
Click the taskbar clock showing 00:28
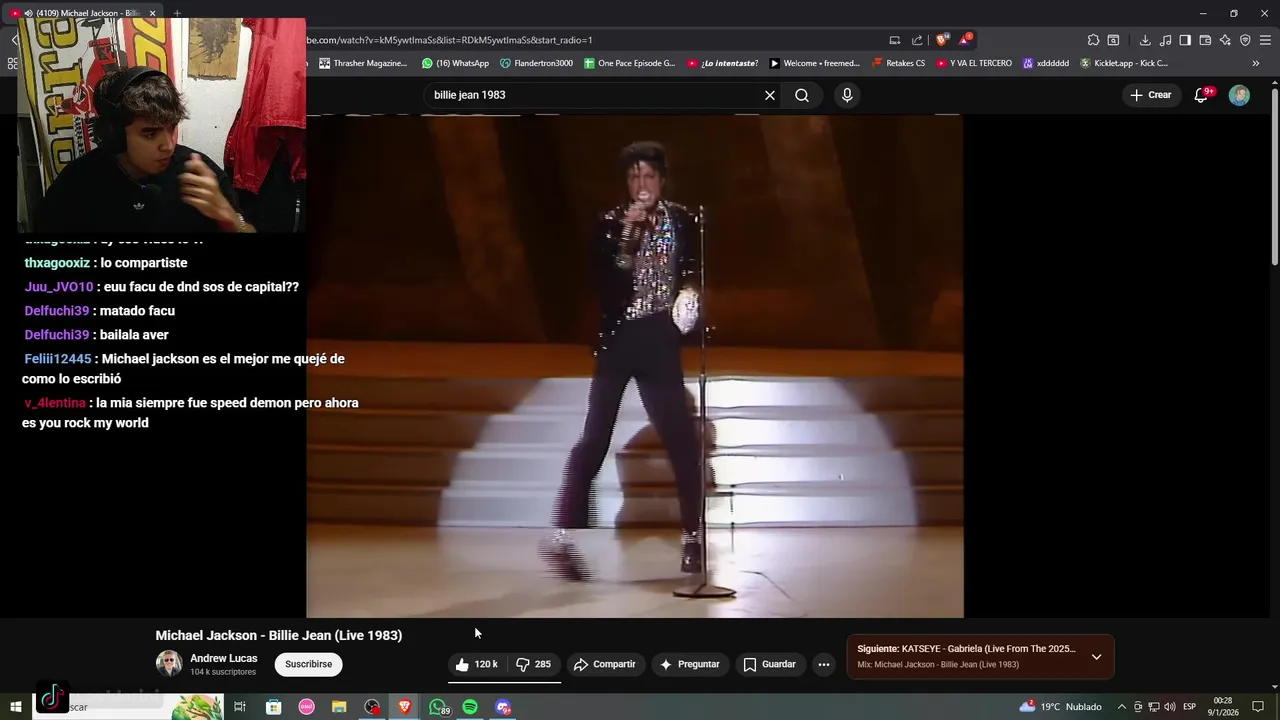pyautogui.click(x=1223, y=707)
